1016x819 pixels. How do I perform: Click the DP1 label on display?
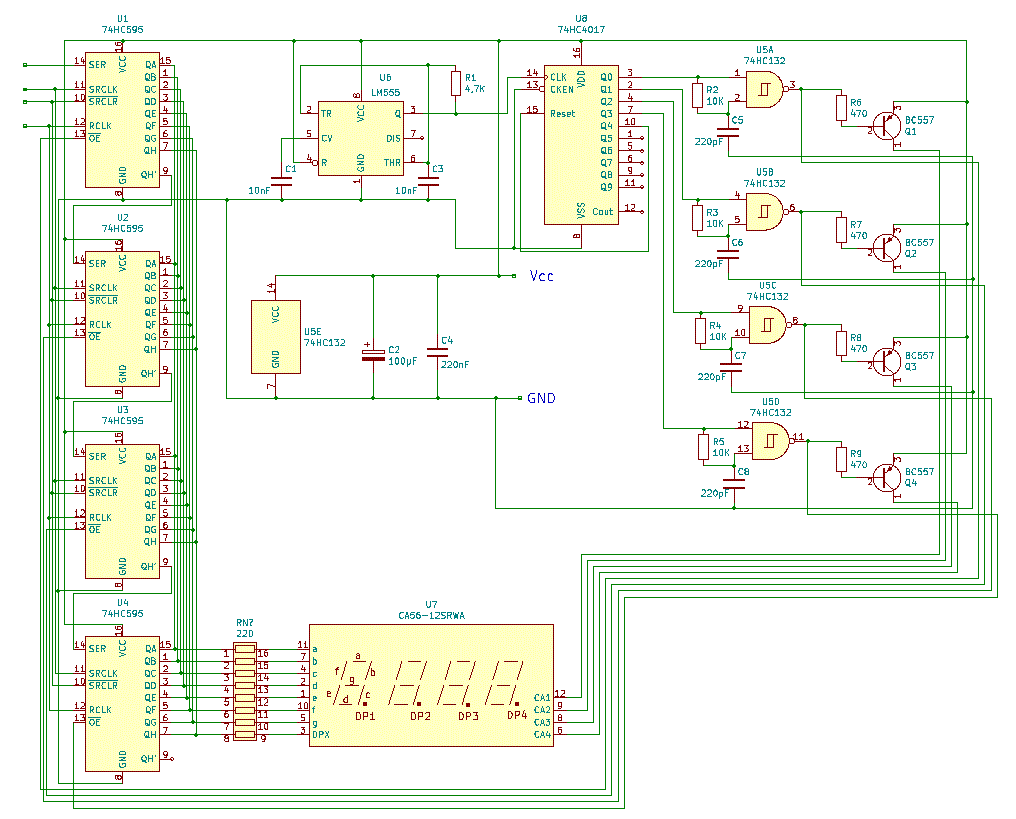click(365, 716)
